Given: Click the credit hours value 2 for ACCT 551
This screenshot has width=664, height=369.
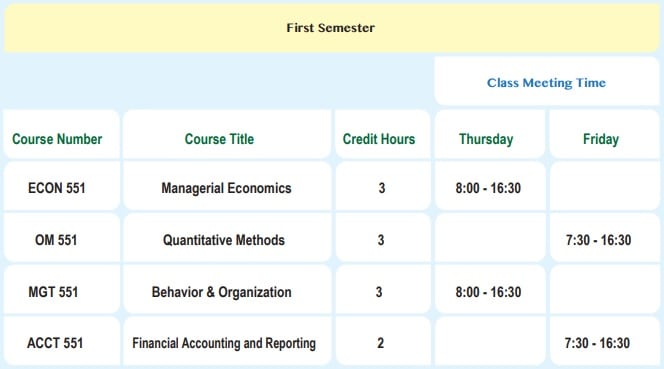Looking at the screenshot, I should (x=380, y=343).
